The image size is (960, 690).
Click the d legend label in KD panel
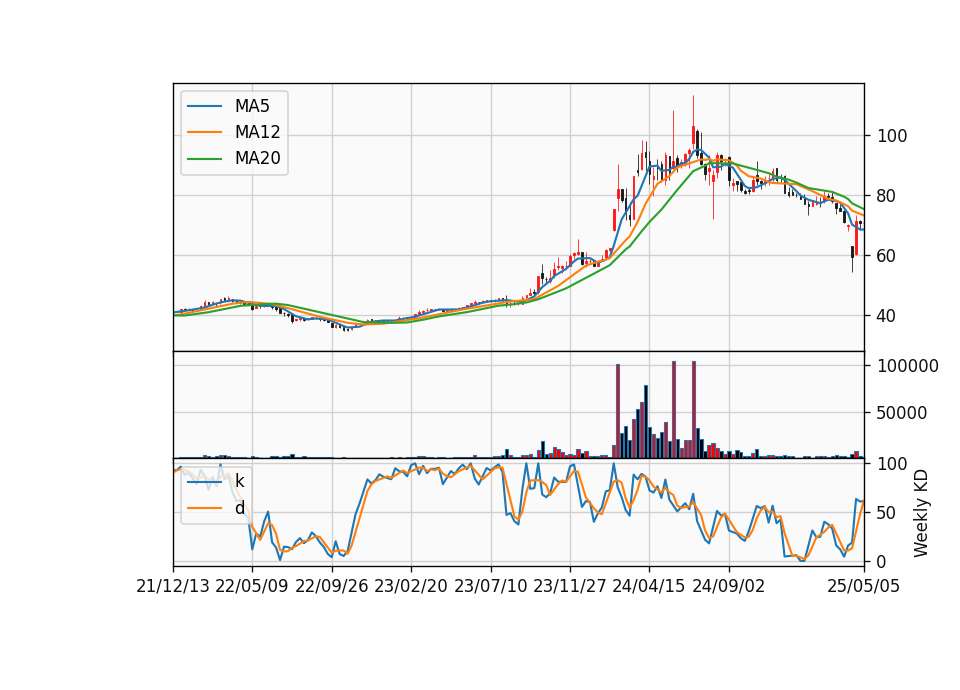[239, 508]
